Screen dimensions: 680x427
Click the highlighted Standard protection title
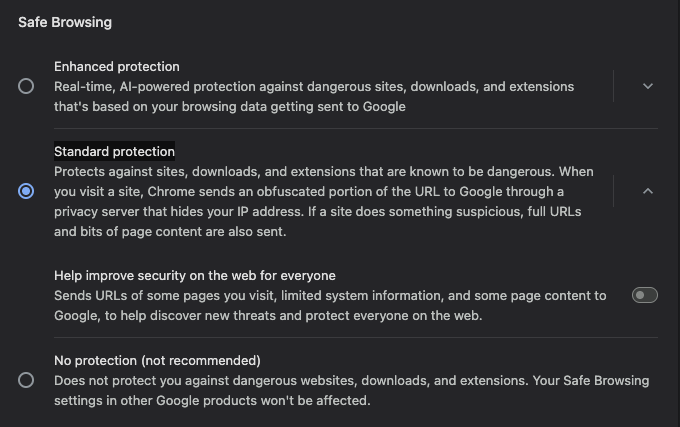(x=114, y=152)
